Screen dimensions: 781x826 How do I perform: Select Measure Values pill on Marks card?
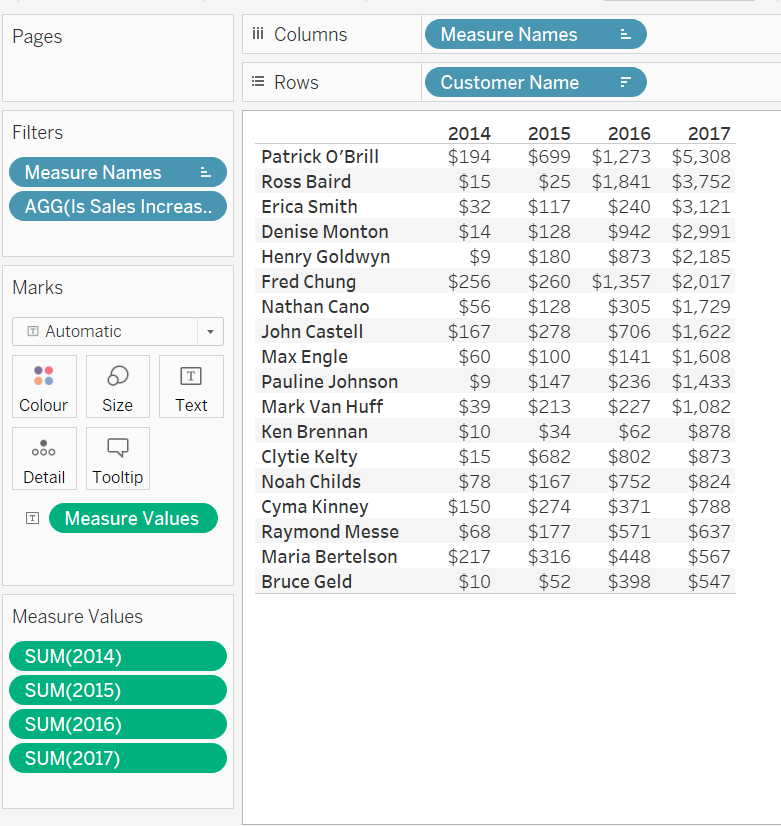click(133, 518)
